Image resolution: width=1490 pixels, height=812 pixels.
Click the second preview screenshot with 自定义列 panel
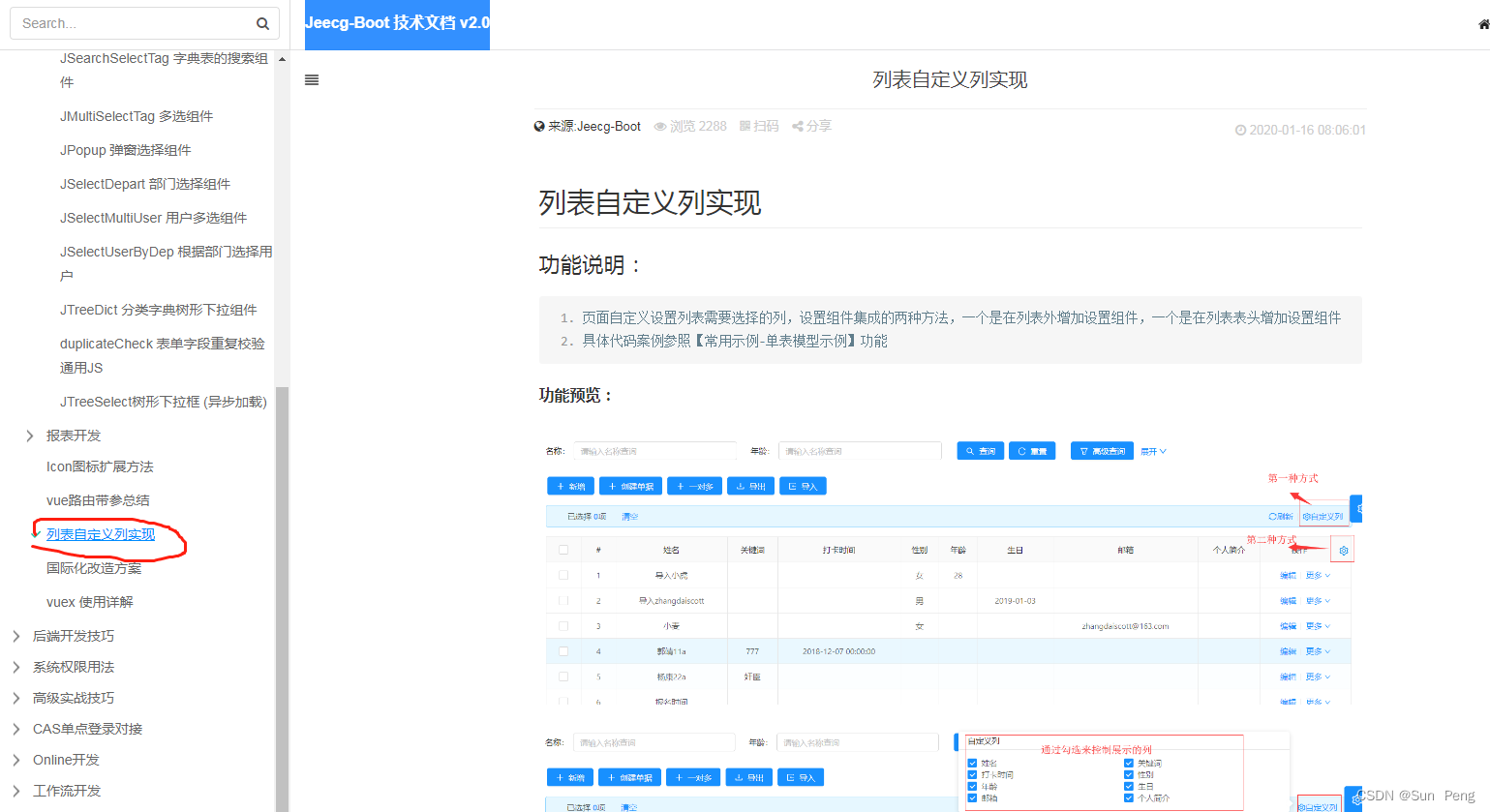tap(951, 771)
